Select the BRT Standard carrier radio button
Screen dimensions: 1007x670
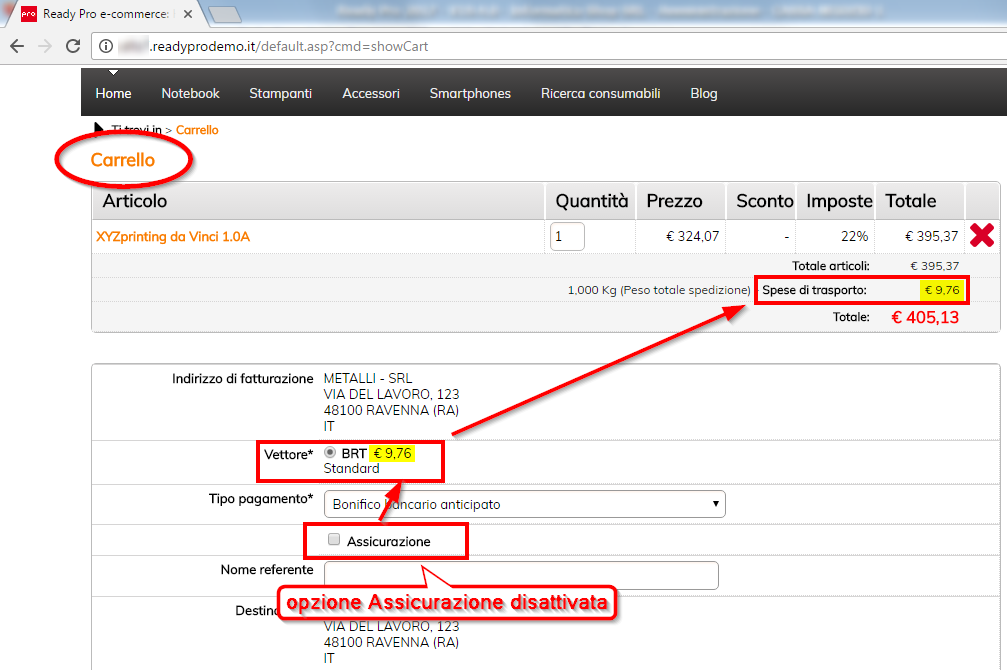[x=330, y=452]
